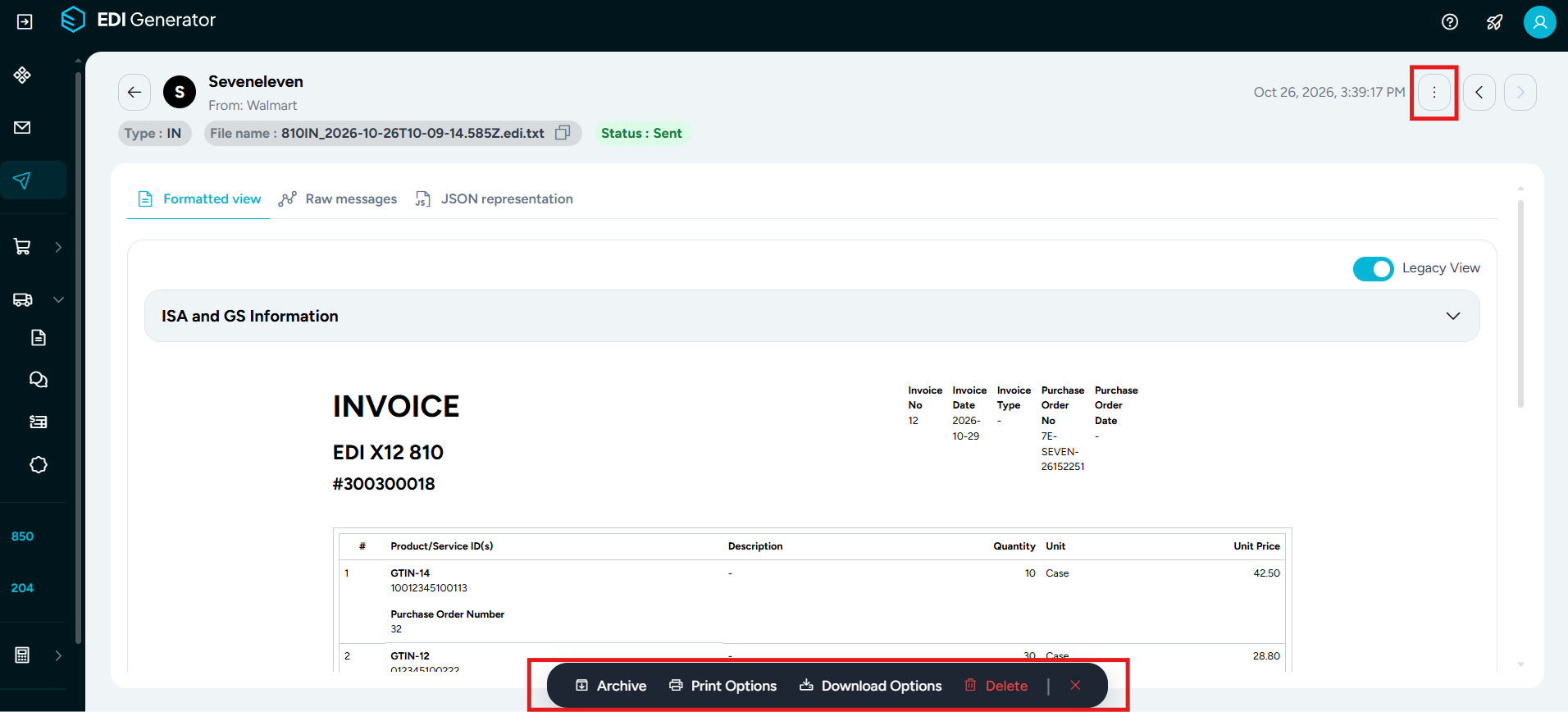Open Download Options
Image resolution: width=1568 pixels, height=712 pixels.
[870, 686]
